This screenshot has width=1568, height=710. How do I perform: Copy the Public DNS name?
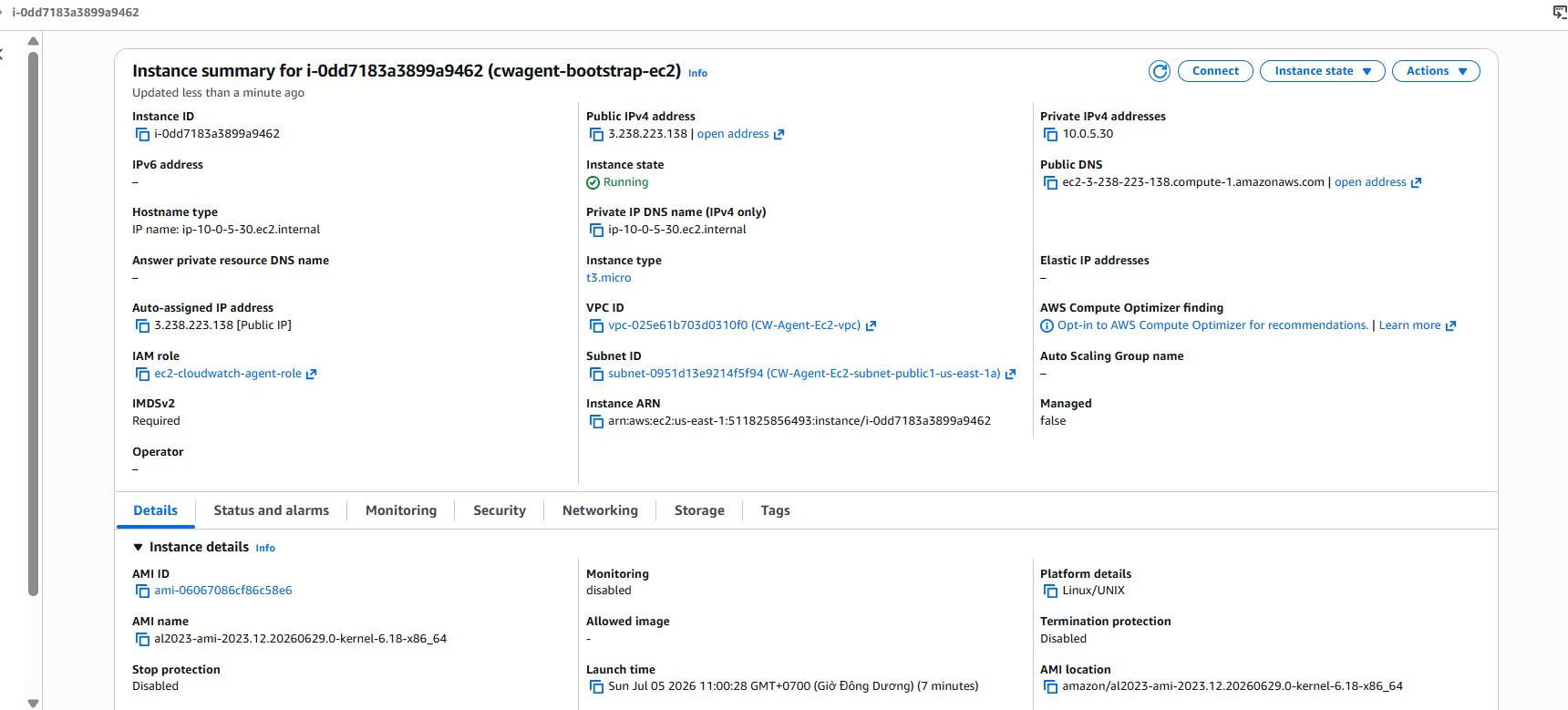[x=1050, y=182]
